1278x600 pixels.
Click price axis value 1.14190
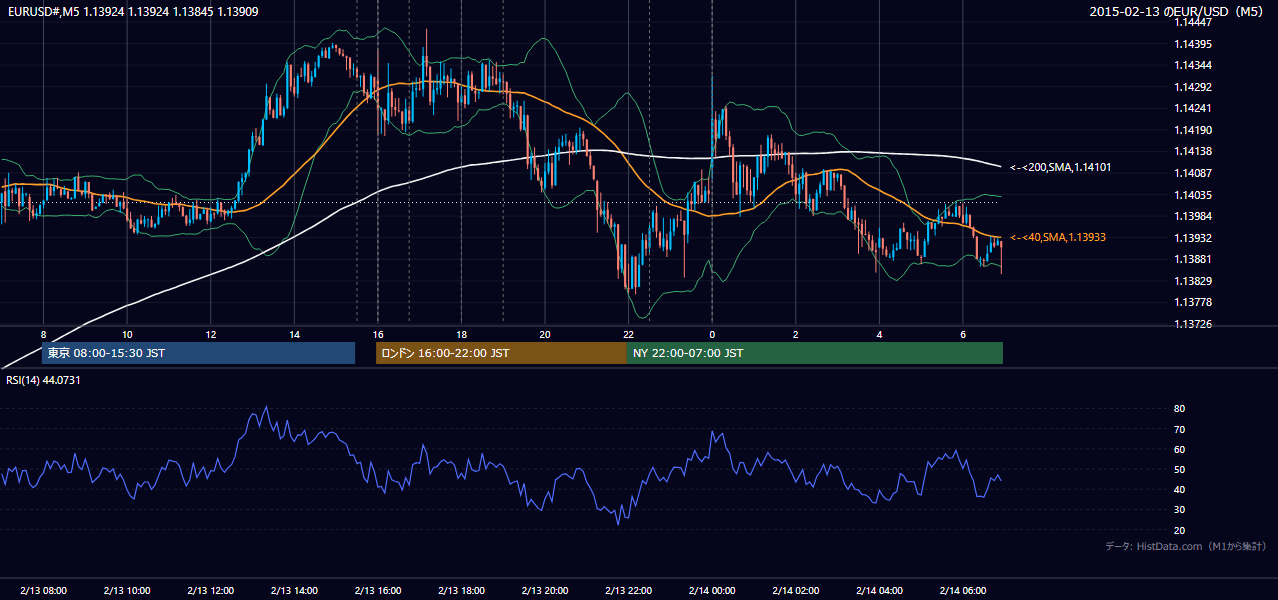(x=1195, y=130)
